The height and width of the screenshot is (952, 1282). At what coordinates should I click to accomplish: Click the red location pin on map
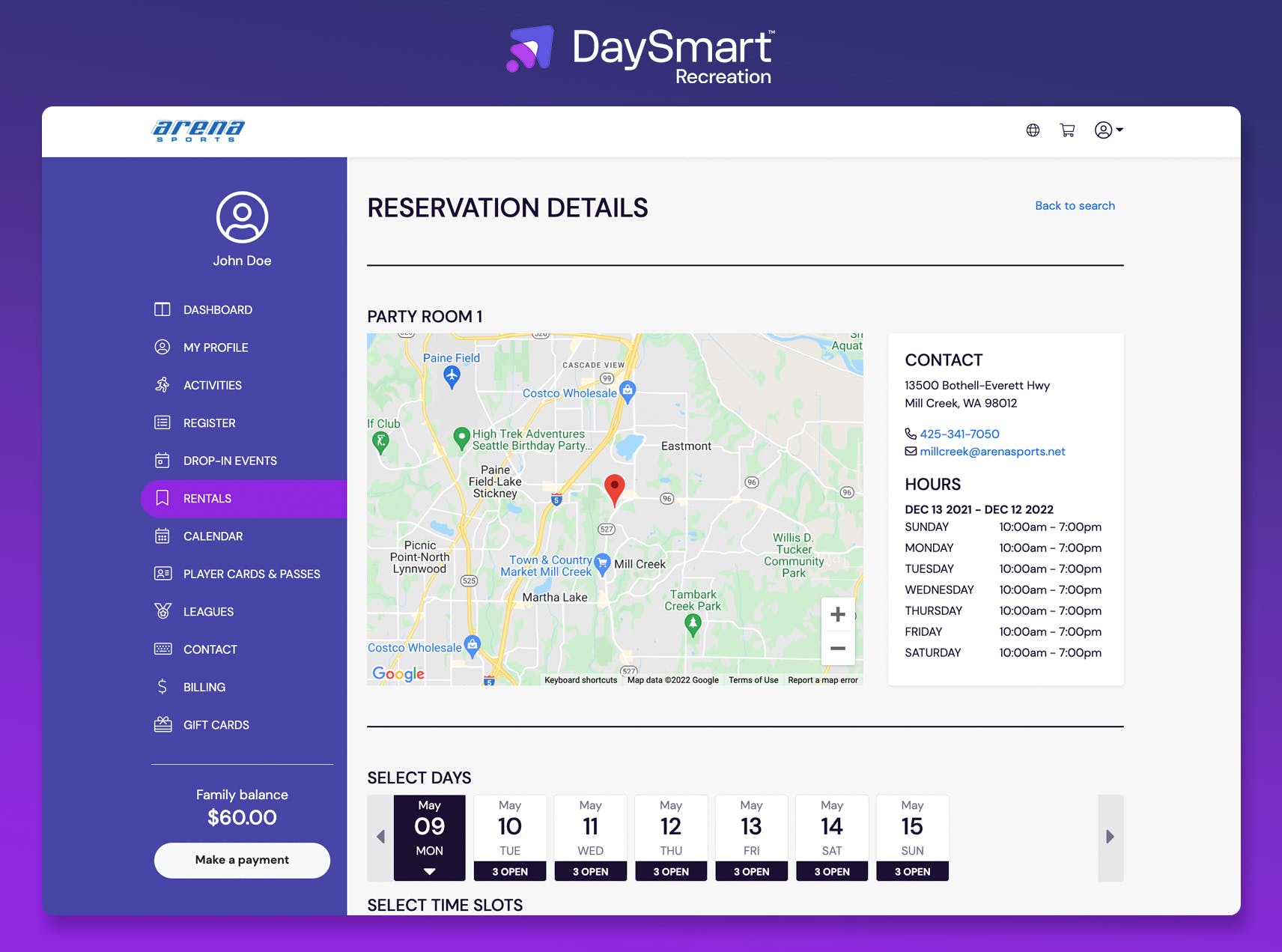614,490
